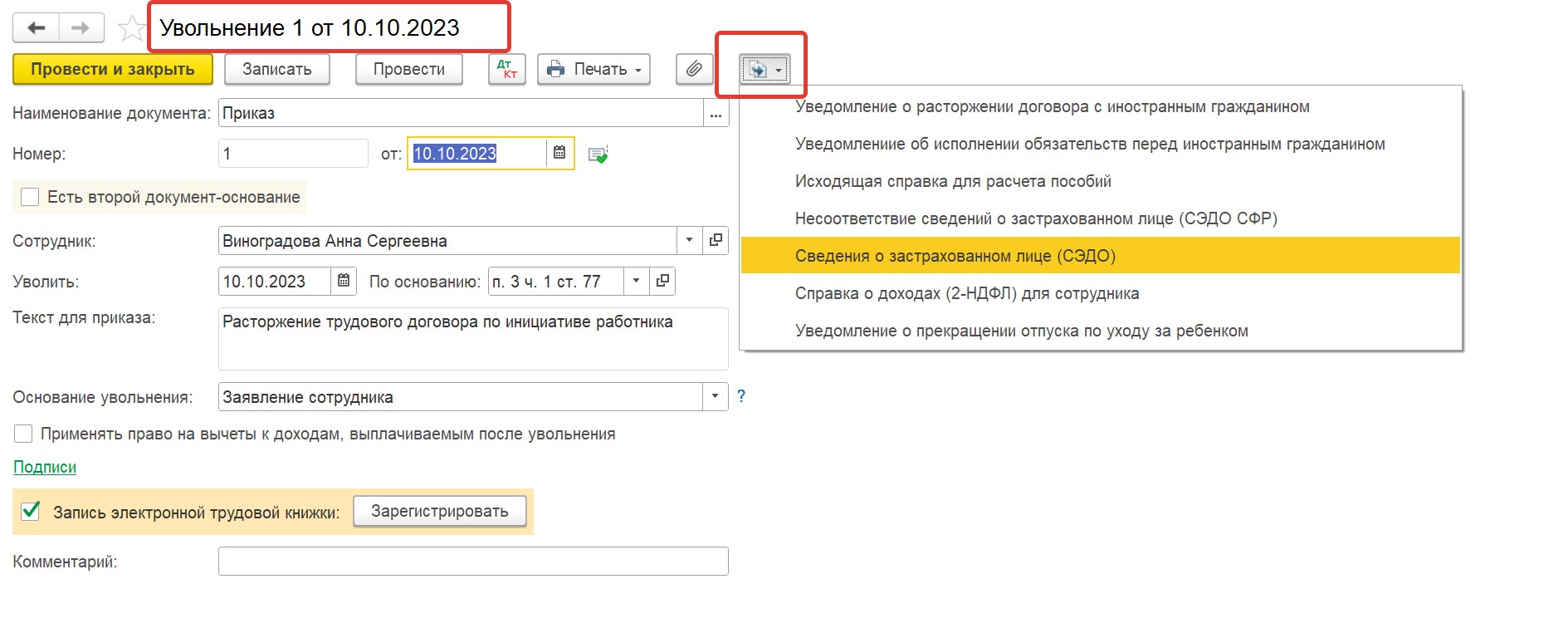Open the Подписи link

[x=45, y=467]
